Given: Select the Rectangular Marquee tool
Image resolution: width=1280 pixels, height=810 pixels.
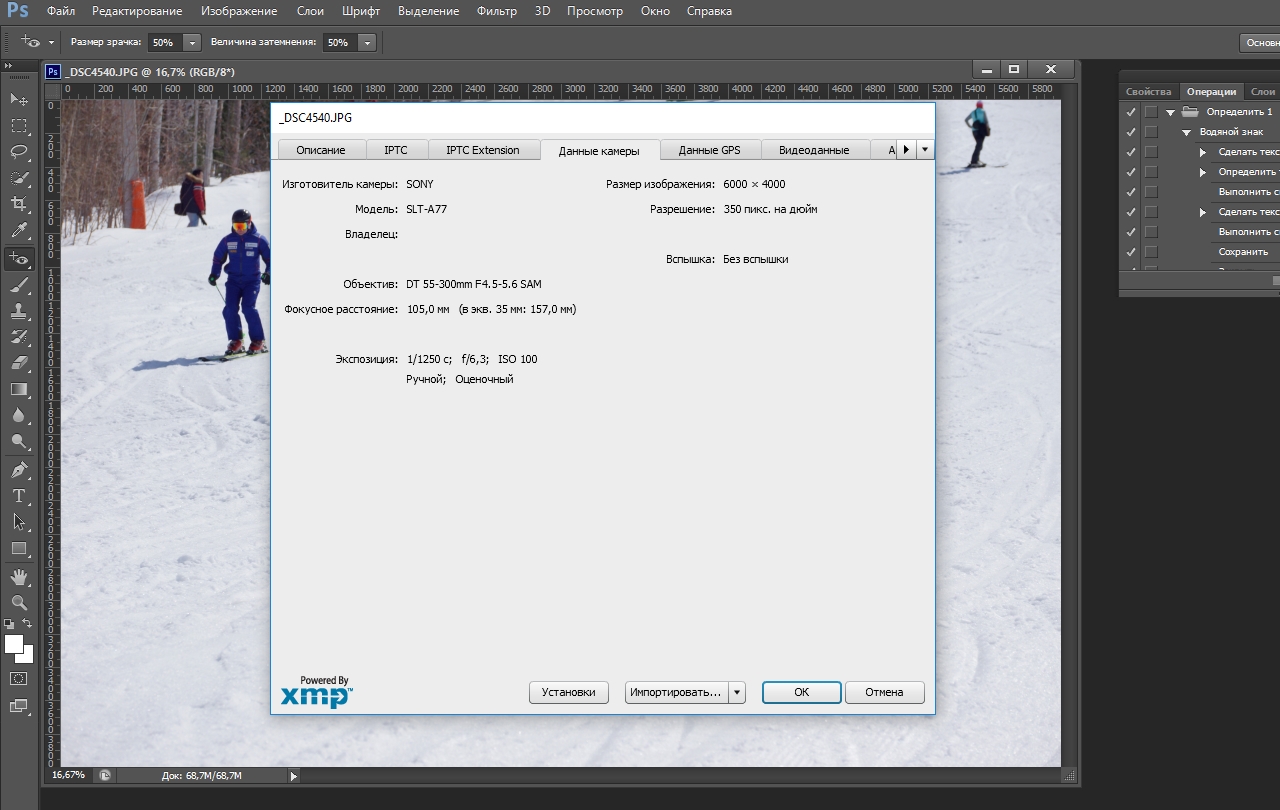Looking at the screenshot, I should pyautogui.click(x=19, y=126).
